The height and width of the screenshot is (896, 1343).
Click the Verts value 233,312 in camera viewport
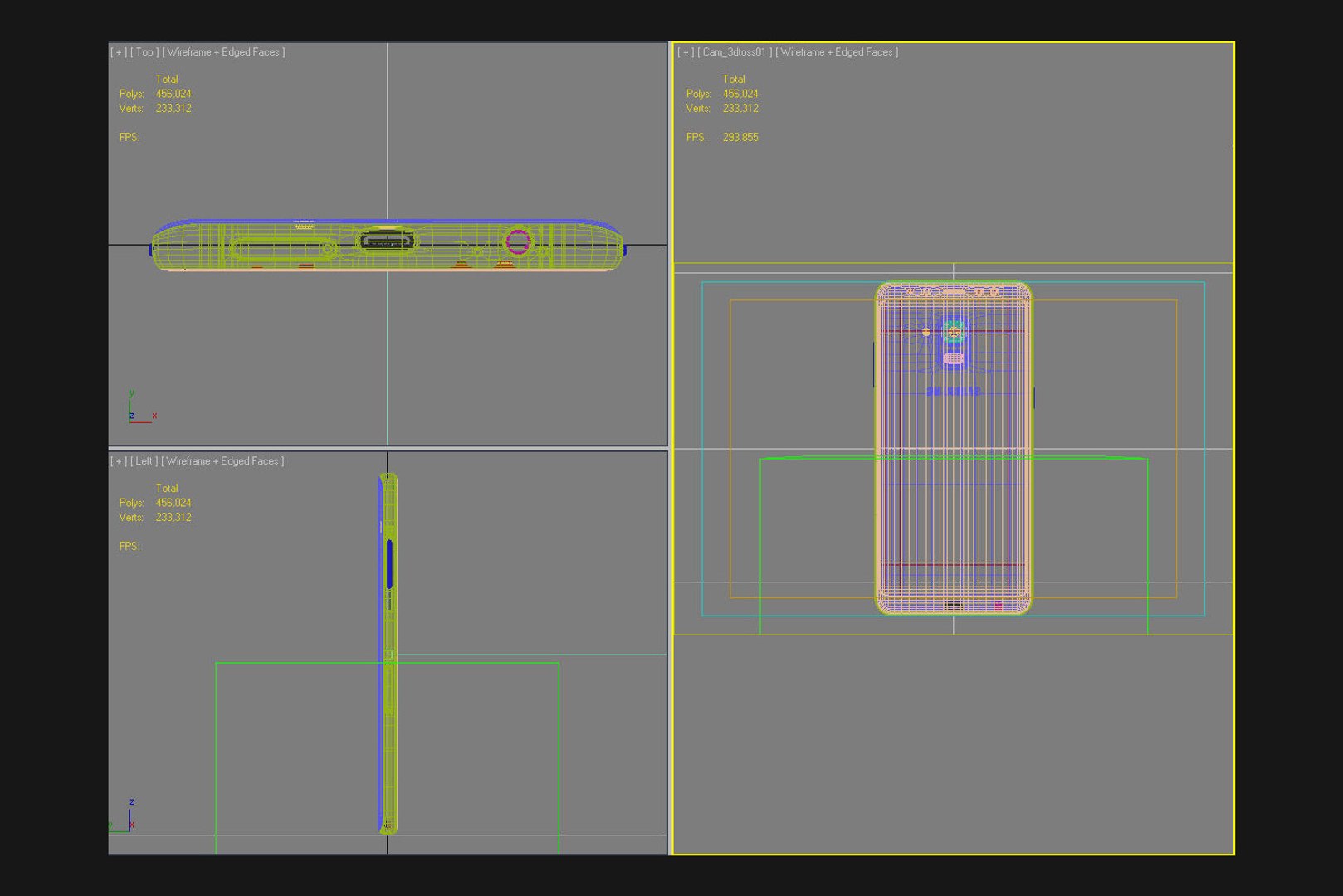[x=740, y=109]
